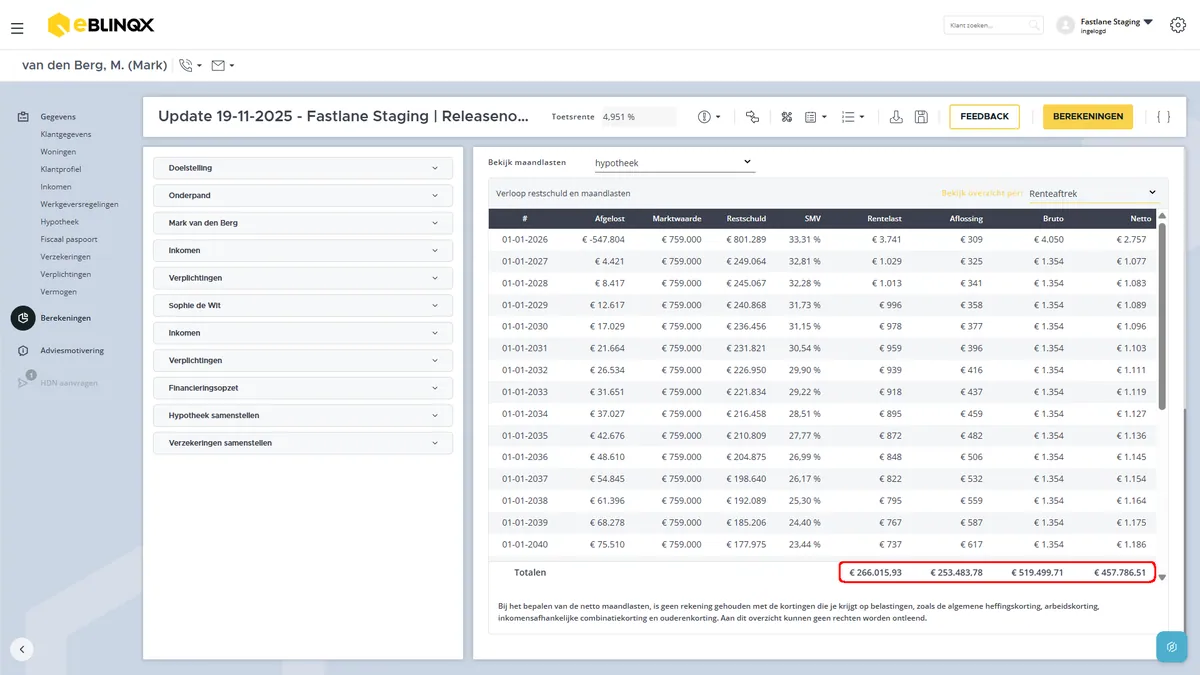The height and width of the screenshot is (675, 1200).
Task: Expand the Onderpand section
Action: 303,196
